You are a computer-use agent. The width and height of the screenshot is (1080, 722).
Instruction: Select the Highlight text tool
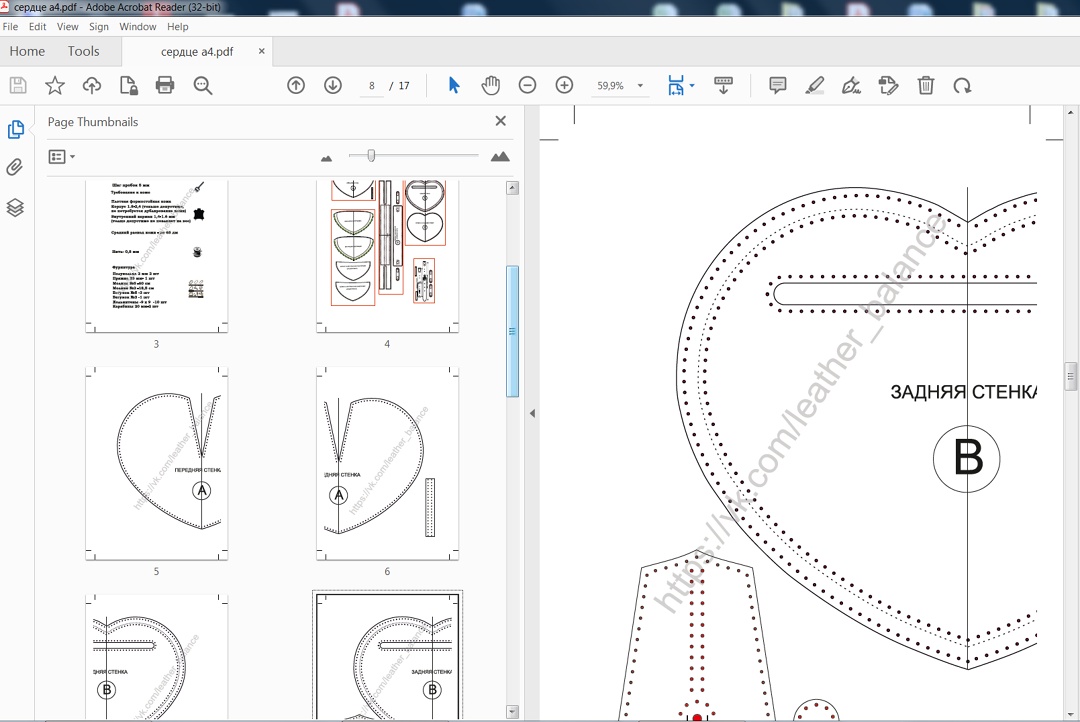coord(814,86)
